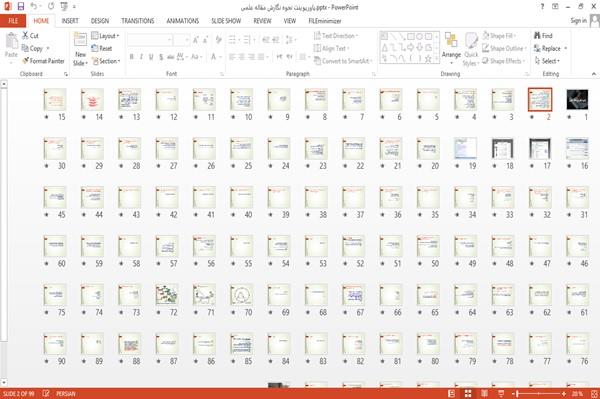This screenshot has width=600, height=399.
Task: Click the Sign in link
Action: pyautogui.click(x=578, y=21)
